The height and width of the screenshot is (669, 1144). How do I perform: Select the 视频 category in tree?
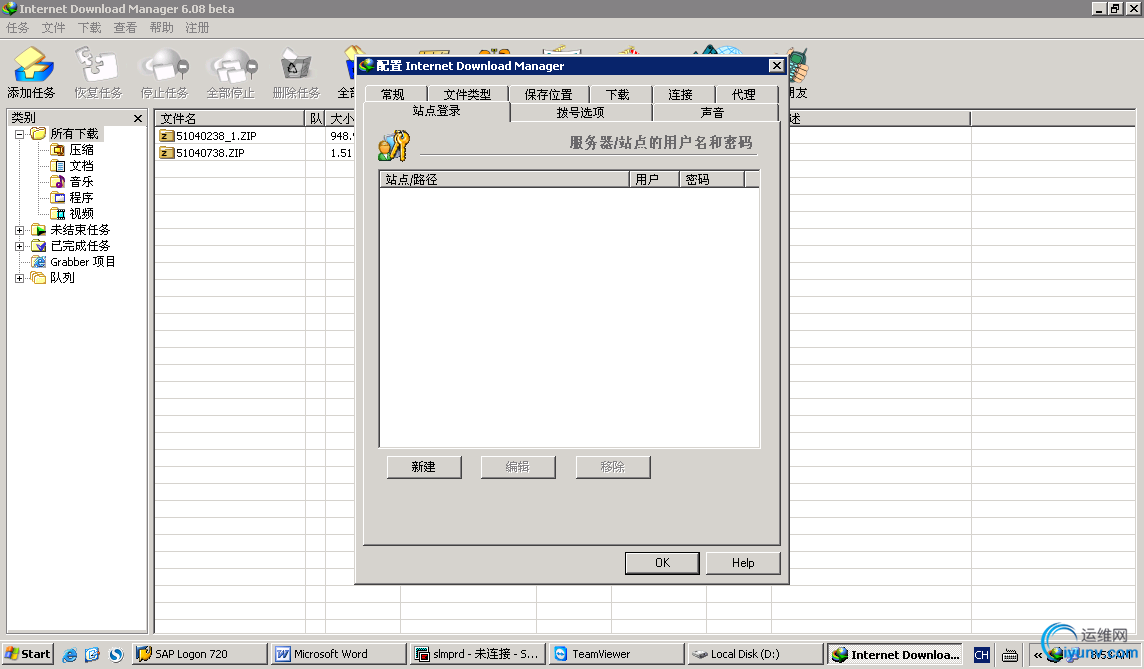pos(81,214)
